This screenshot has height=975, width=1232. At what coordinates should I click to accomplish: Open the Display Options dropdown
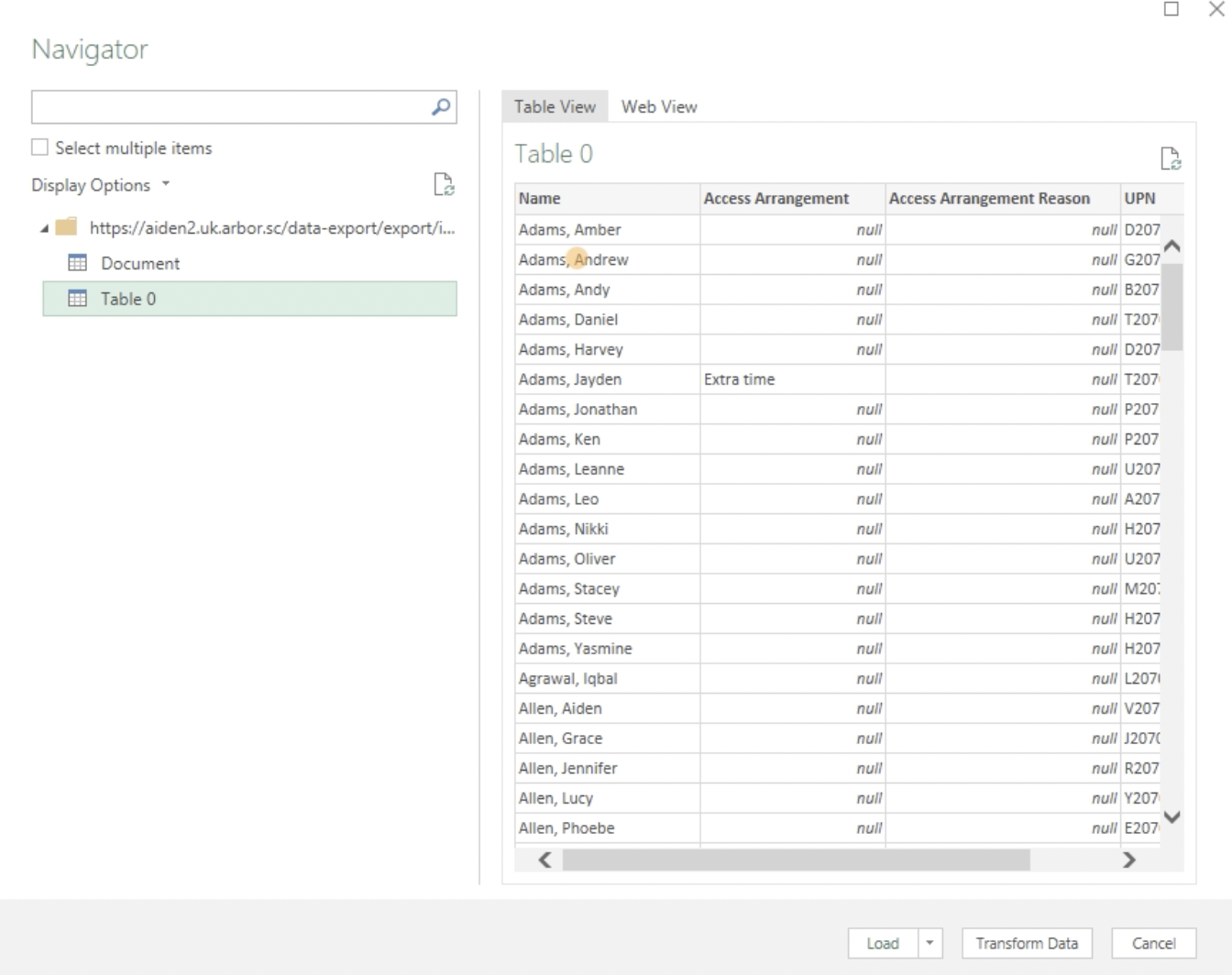coord(101,185)
